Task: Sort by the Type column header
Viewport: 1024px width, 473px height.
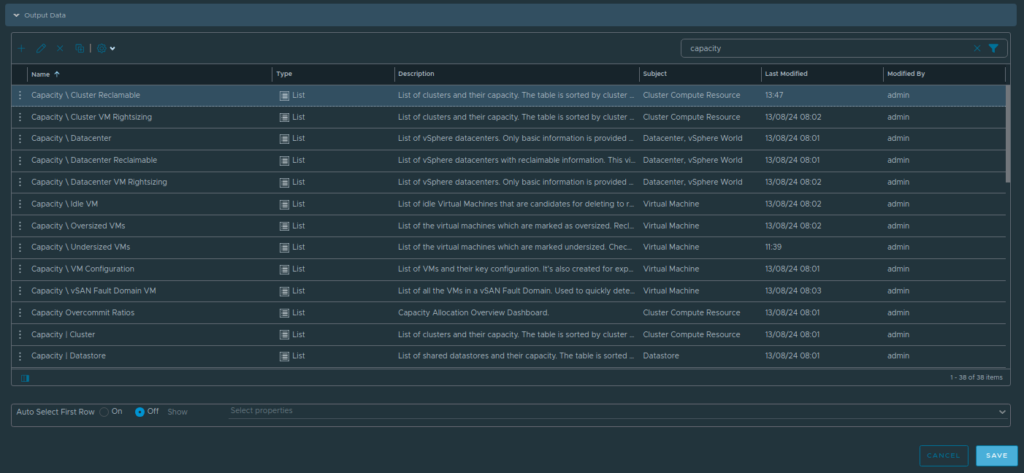Action: tap(284, 74)
